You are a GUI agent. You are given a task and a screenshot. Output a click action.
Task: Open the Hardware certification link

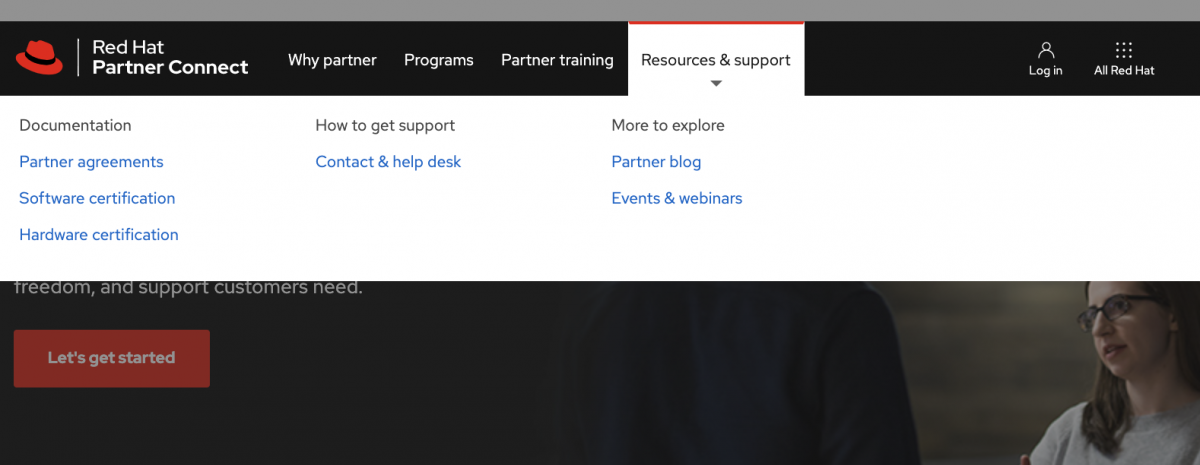click(x=99, y=235)
